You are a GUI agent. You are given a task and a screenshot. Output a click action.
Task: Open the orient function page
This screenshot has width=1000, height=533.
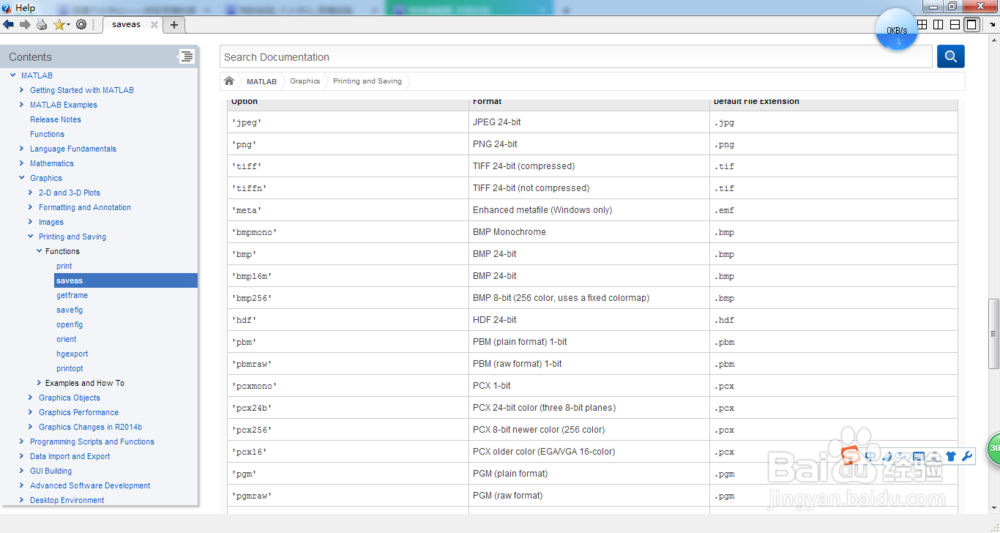[x=66, y=339]
